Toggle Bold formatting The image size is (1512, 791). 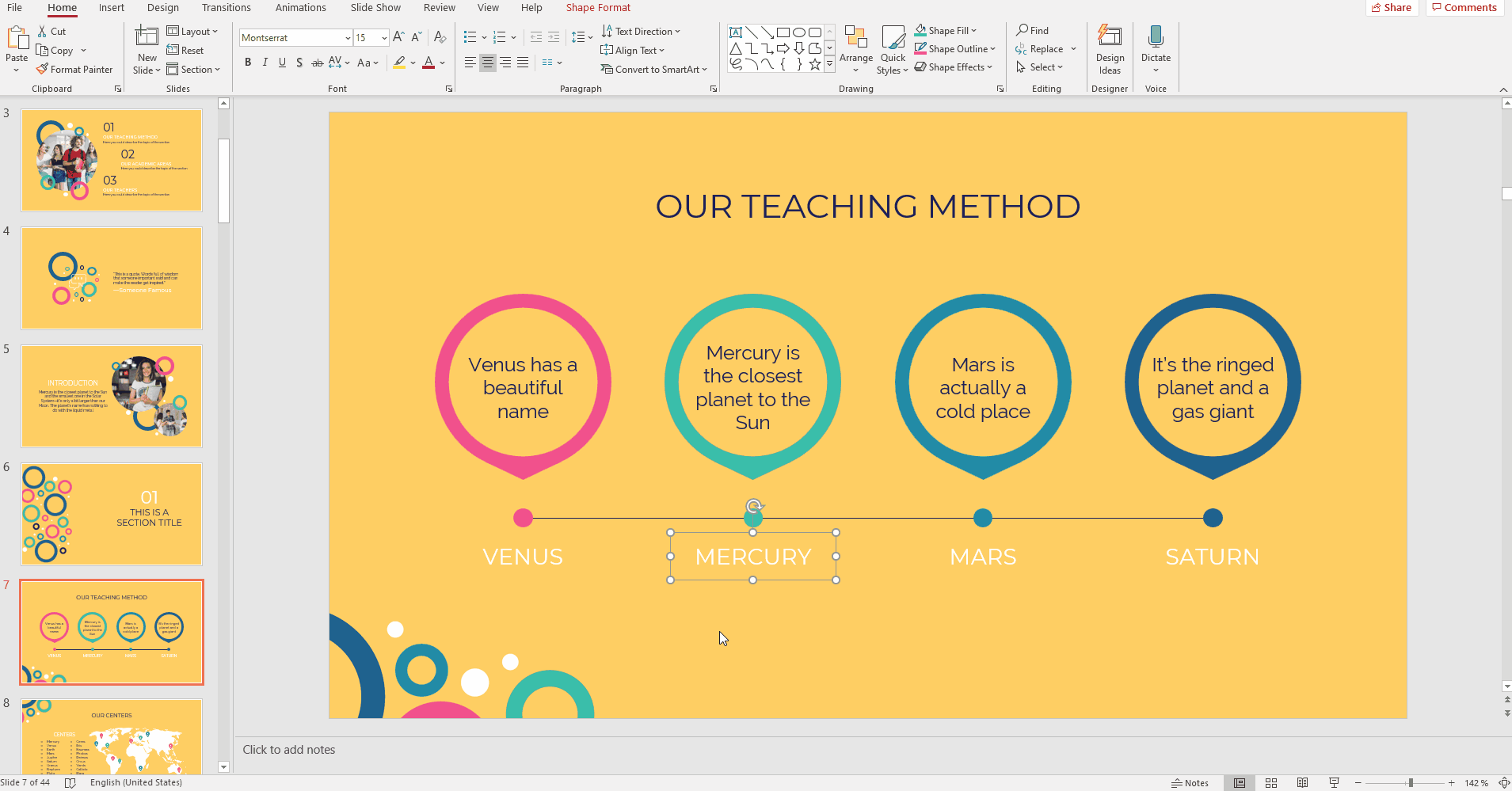point(248,63)
